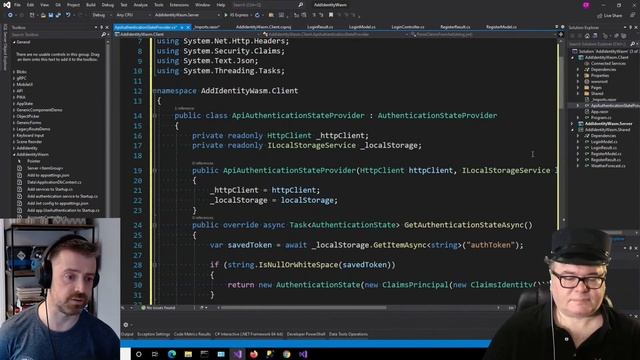Expand the gRPC toolbox group
The image size is (640, 360).
pos(14,78)
